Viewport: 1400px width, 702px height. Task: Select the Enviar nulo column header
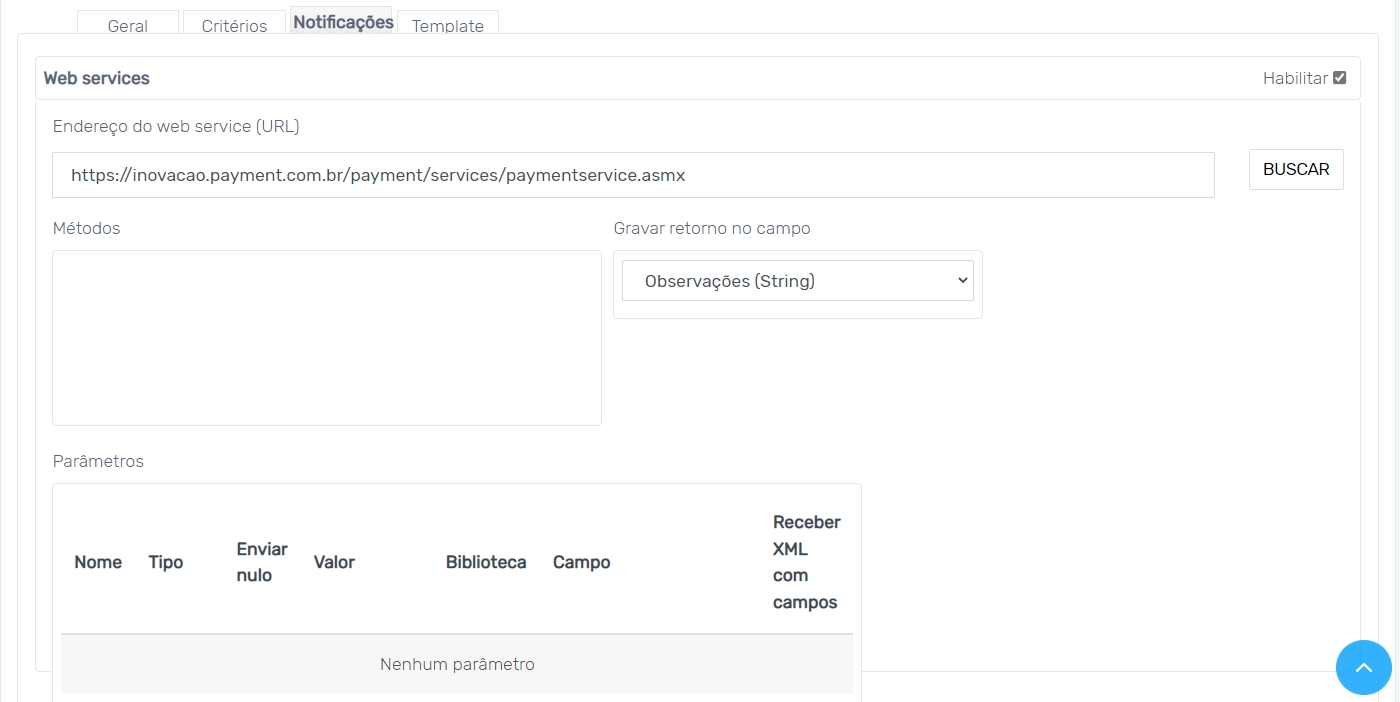tap(262, 562)
